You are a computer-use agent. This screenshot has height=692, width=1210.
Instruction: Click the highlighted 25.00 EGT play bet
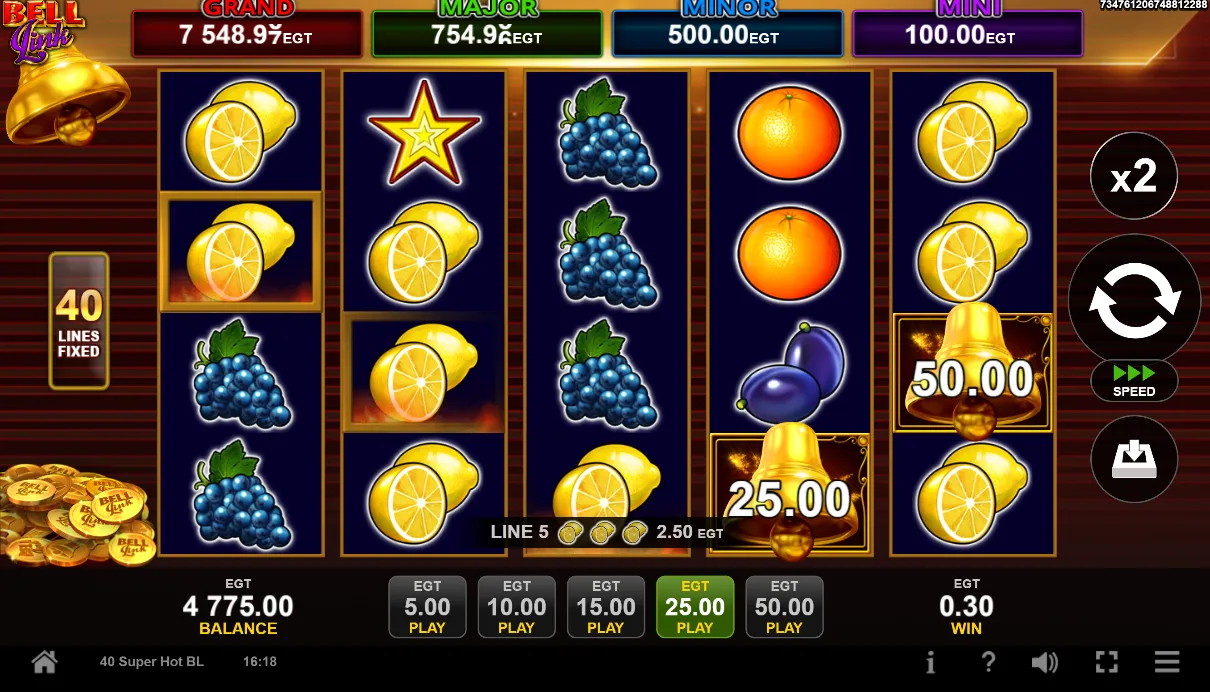click(x=695, y=607)
